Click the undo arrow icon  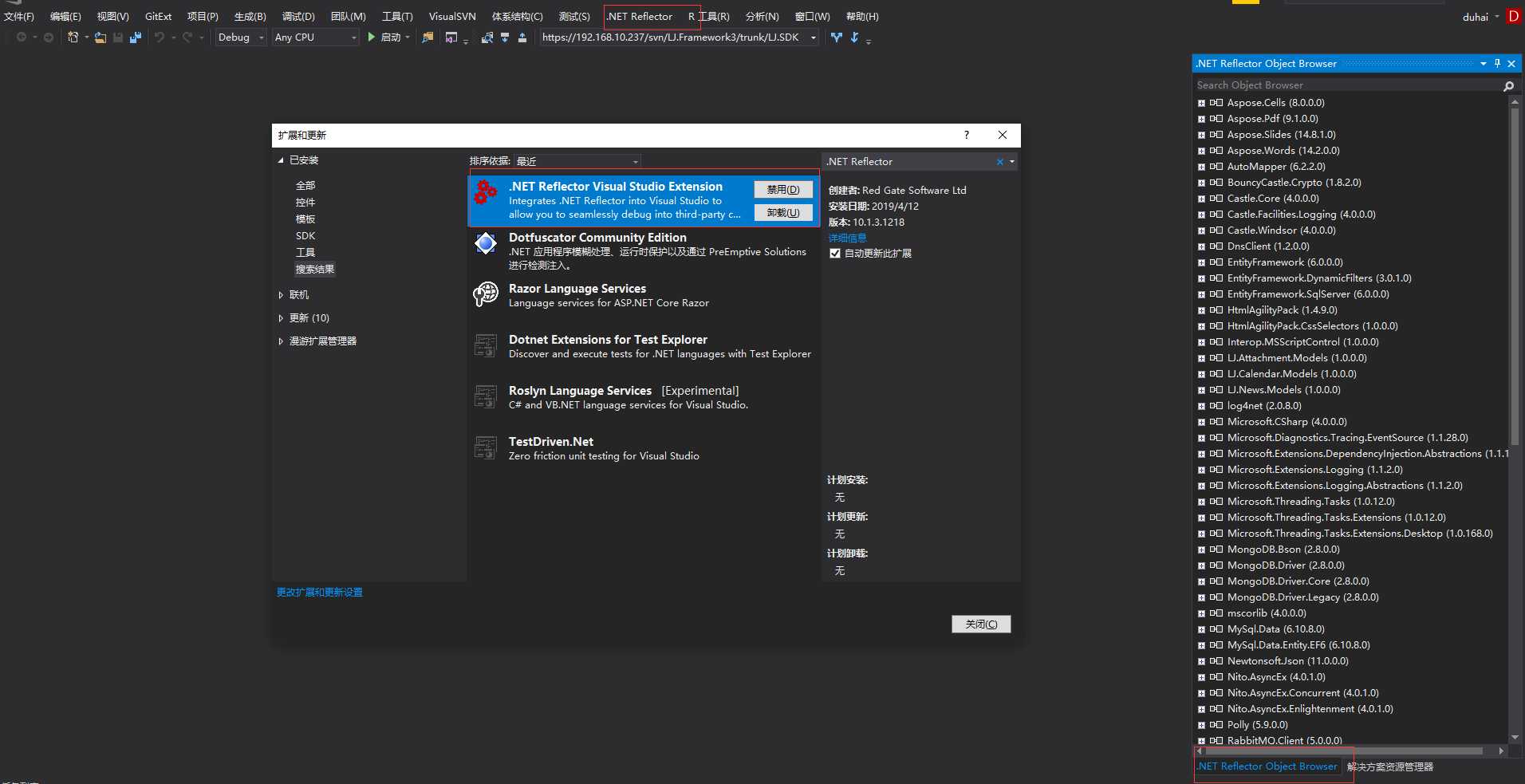tap(160, 37)
